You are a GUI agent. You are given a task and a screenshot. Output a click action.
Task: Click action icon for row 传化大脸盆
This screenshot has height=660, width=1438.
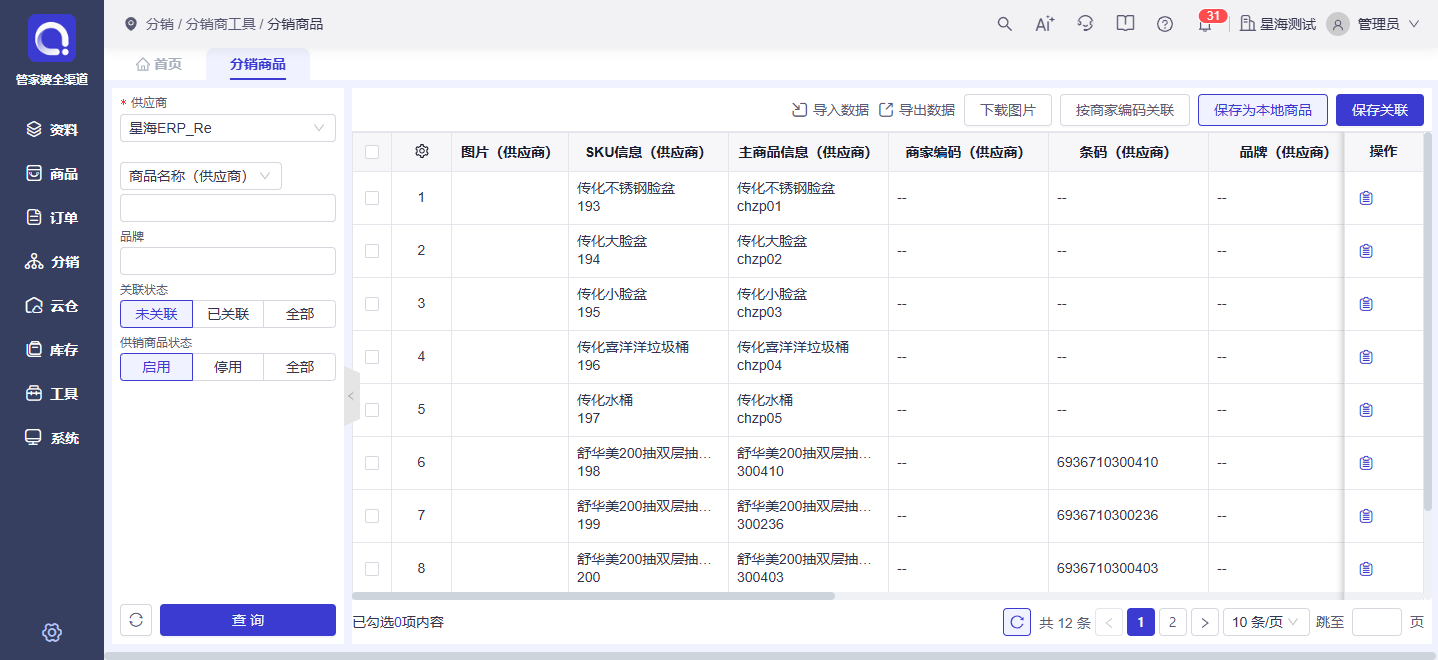pyautogui.click(x=1366, y=251)
